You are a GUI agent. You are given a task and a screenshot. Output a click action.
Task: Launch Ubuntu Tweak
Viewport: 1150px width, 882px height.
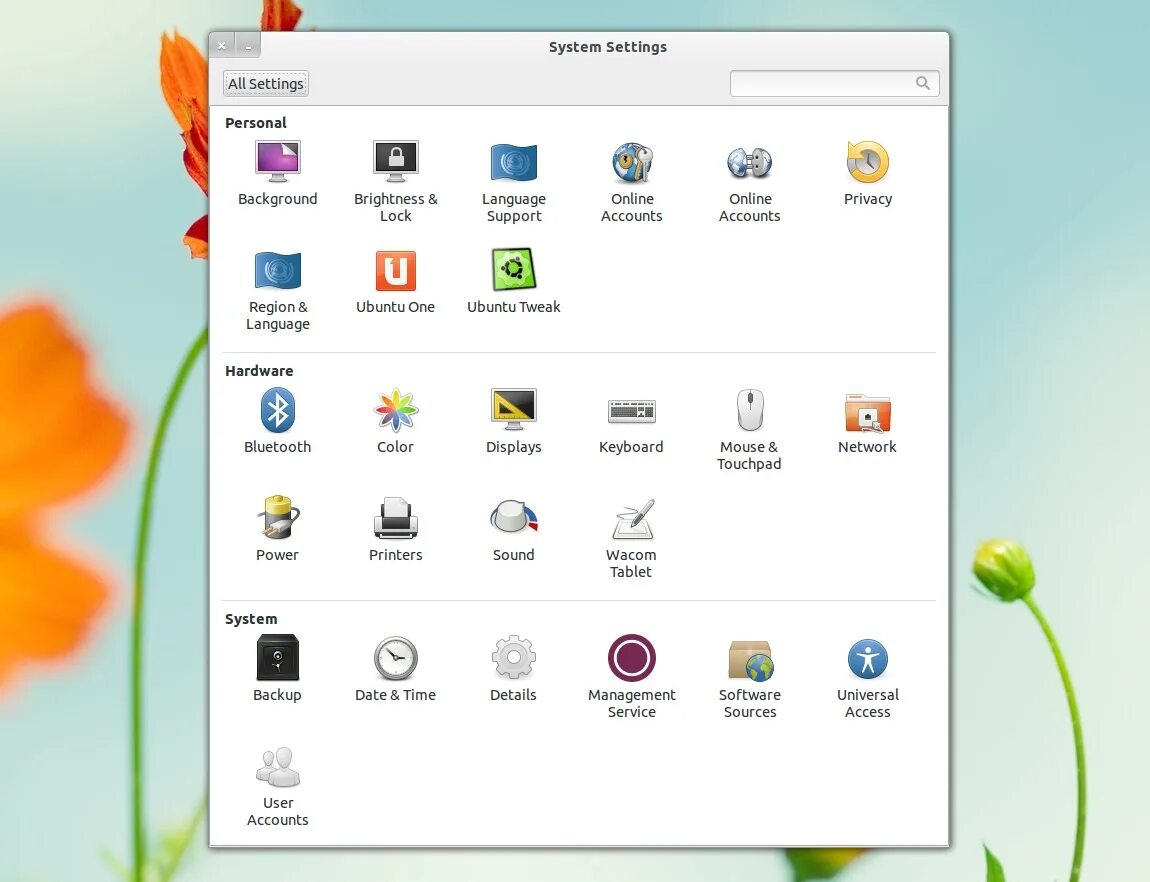pos(513,270)
